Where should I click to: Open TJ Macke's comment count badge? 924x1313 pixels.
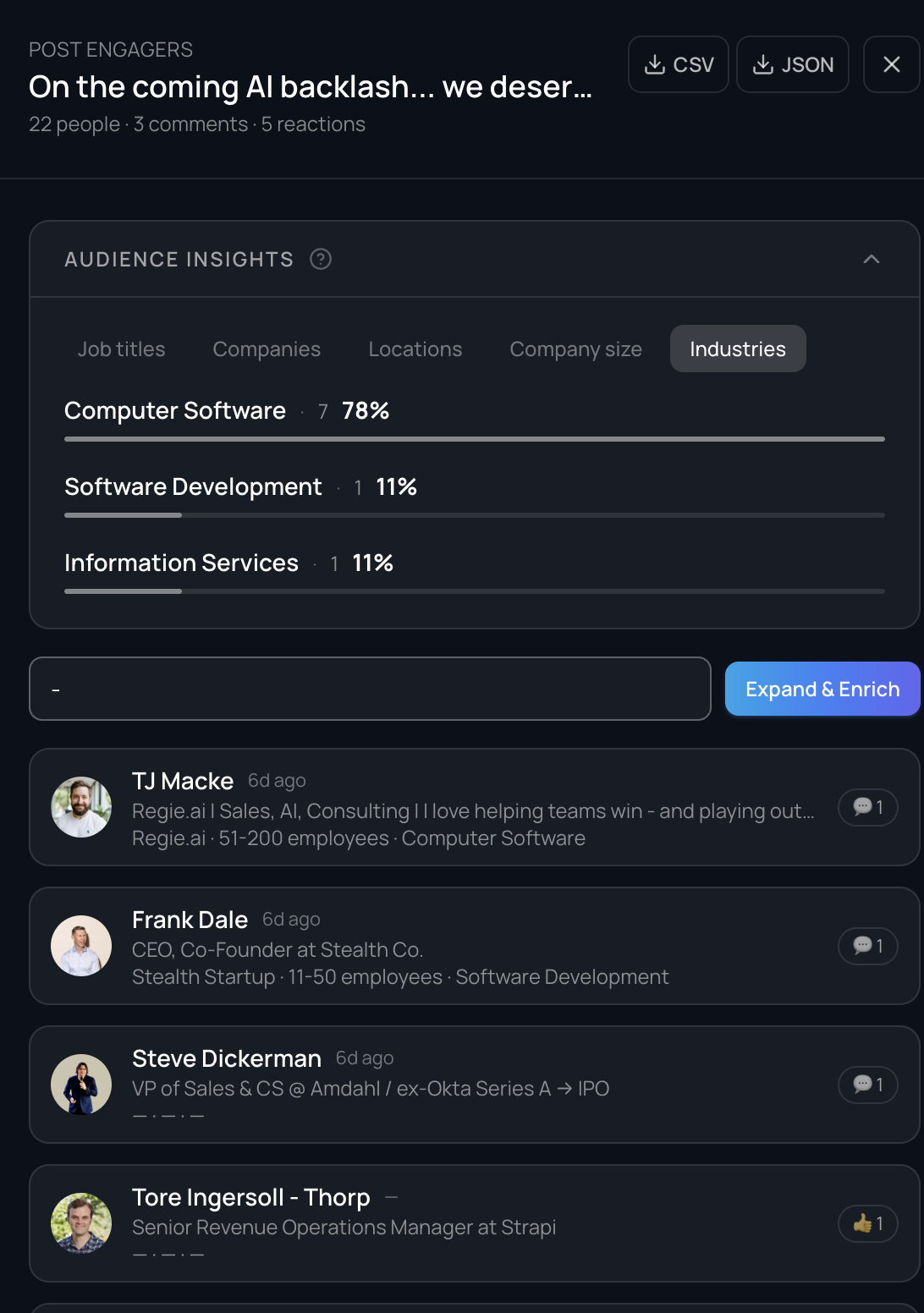pos(868,807)
